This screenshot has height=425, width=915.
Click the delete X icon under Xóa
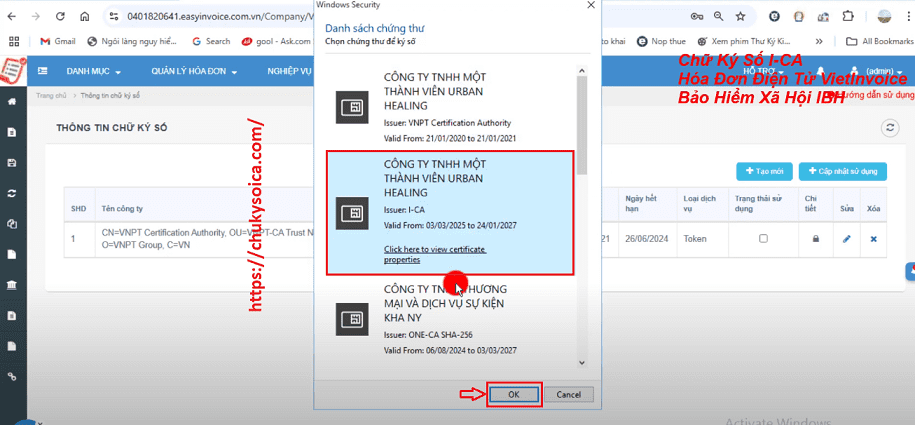click(x=874, y=239)
